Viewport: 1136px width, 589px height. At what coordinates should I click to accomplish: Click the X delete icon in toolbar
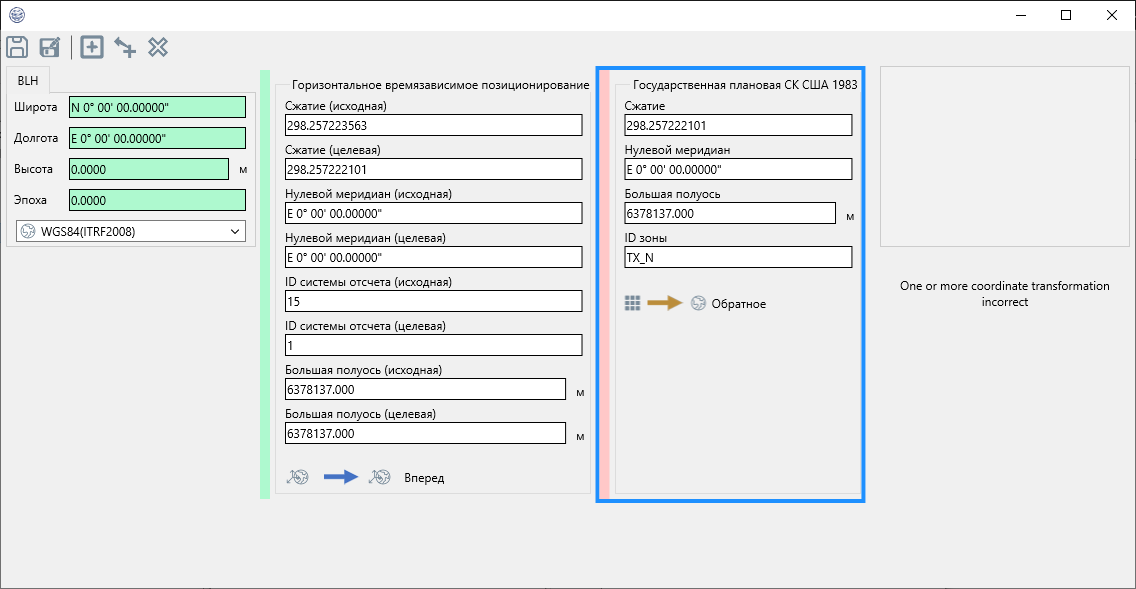tap(158, 47)
